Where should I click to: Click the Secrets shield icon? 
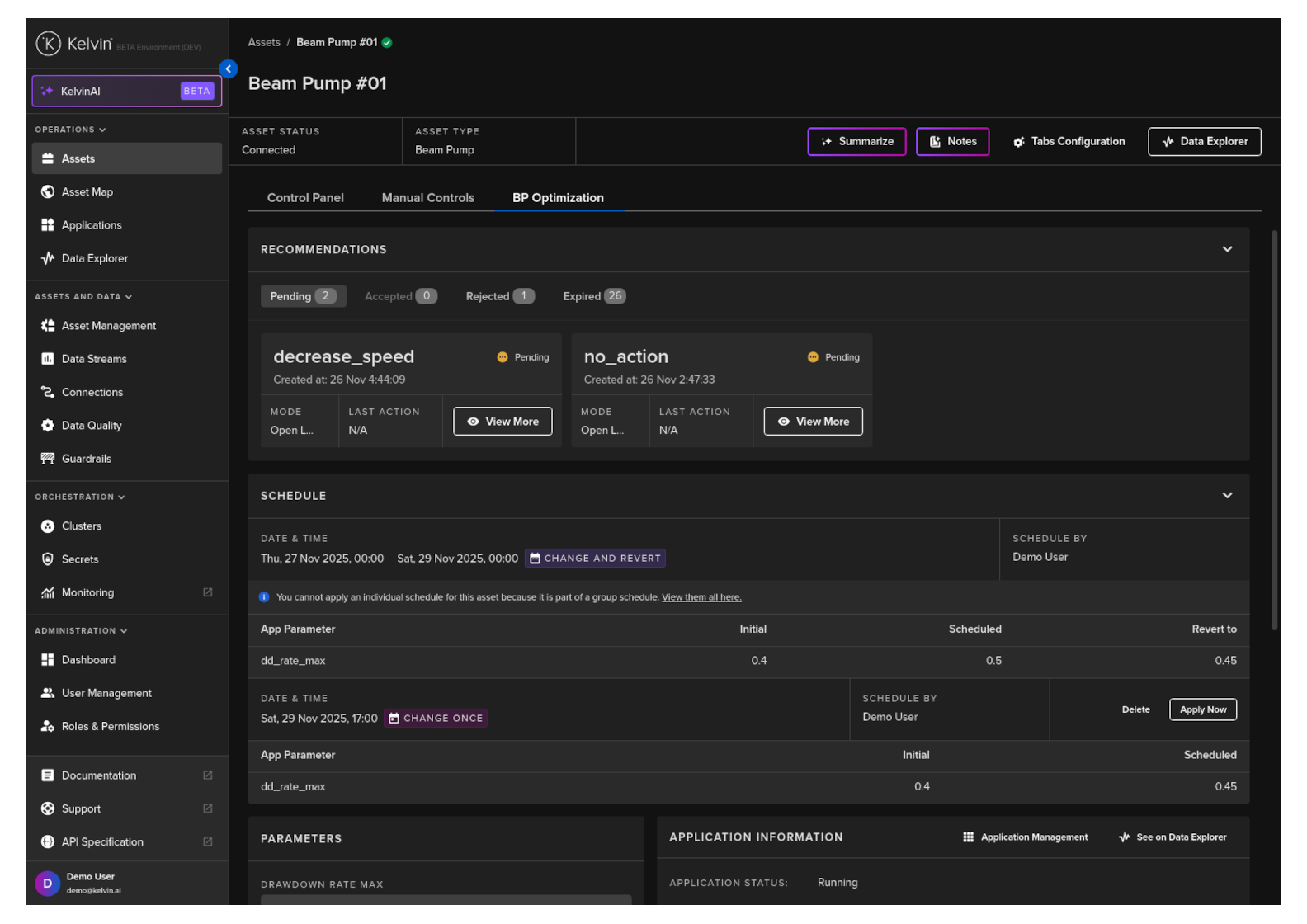pyautogui.click(x=48, y=559)
